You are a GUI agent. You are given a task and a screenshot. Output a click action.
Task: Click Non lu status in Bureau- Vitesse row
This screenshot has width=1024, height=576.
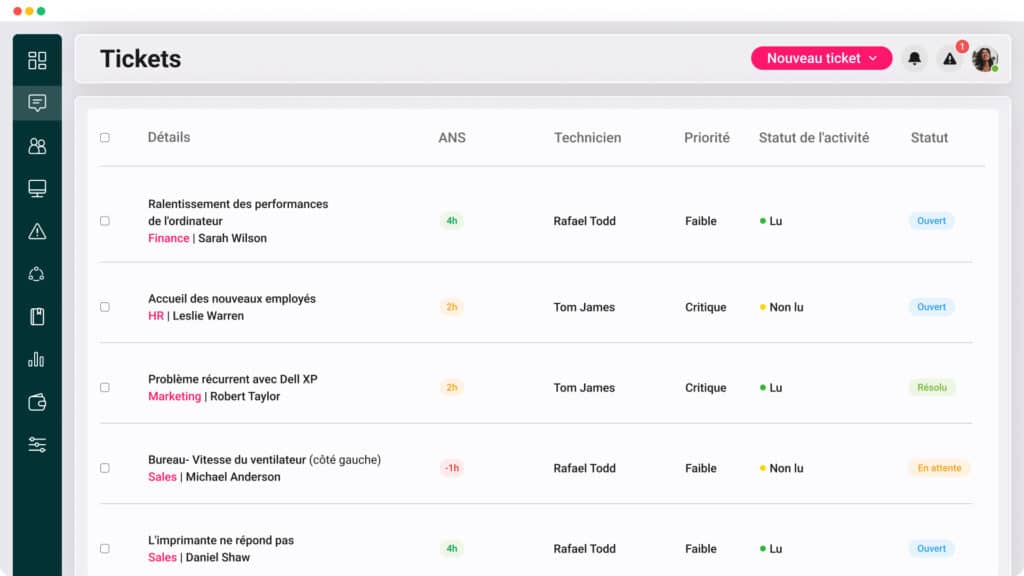[782, 468]
